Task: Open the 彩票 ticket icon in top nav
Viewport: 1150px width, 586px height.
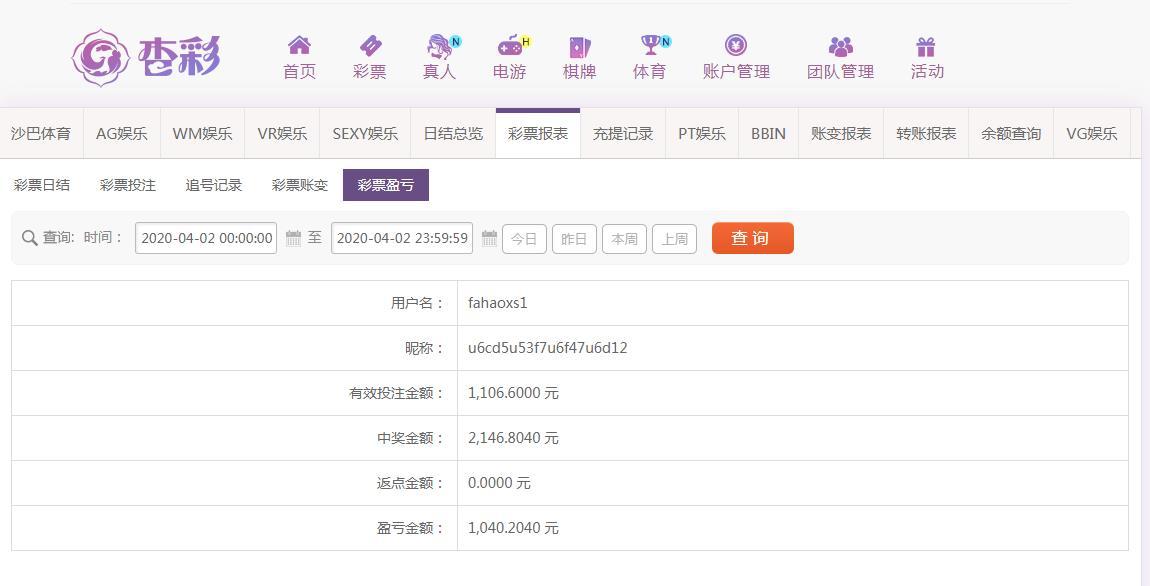Action: point(370,45)
